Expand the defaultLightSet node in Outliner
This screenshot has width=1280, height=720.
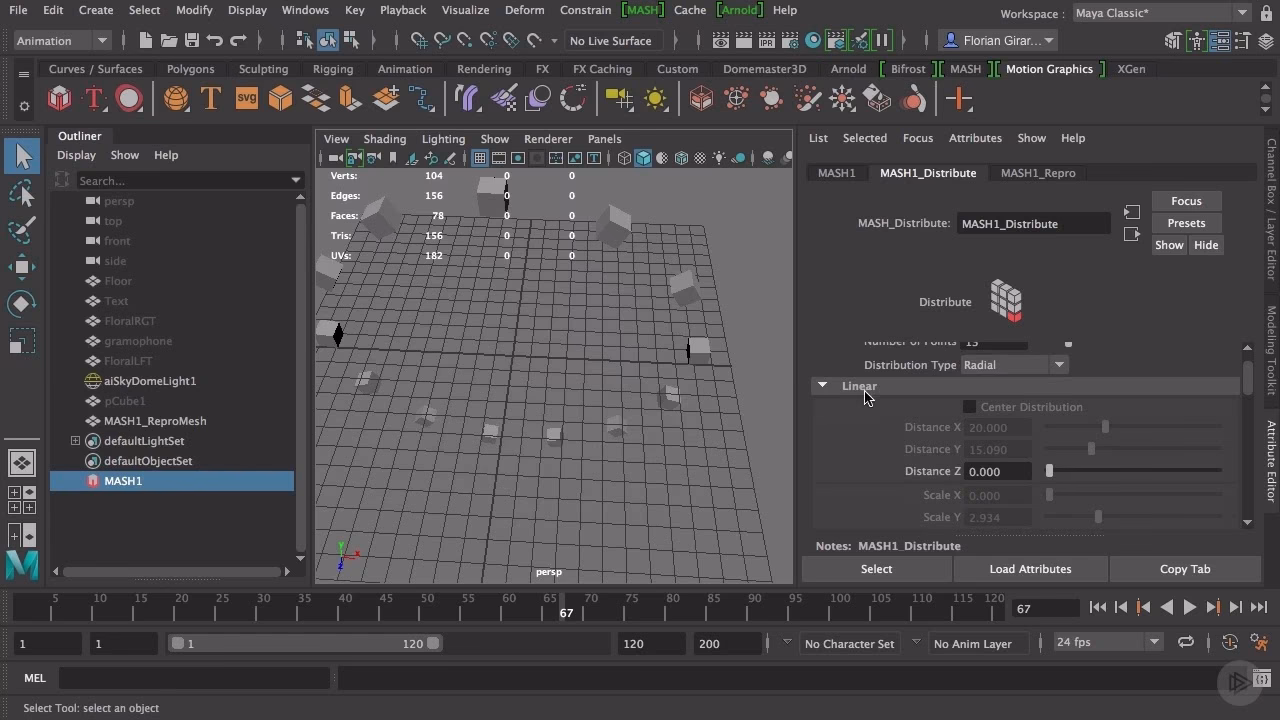pyautogui.click(x=75, y=441)
